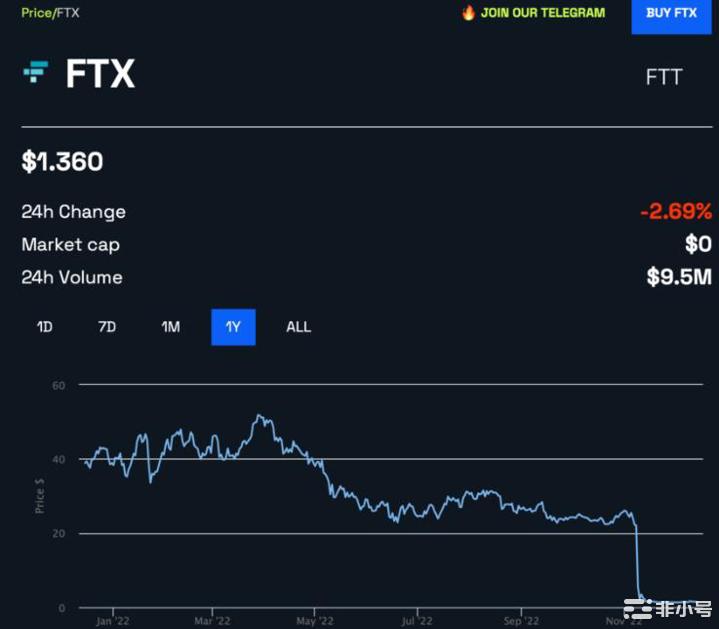Image resolution: width=719 pixels, height=629 pixels.
Task: Go to Price in the breadcrumb
Action: [x=35, y=13]
